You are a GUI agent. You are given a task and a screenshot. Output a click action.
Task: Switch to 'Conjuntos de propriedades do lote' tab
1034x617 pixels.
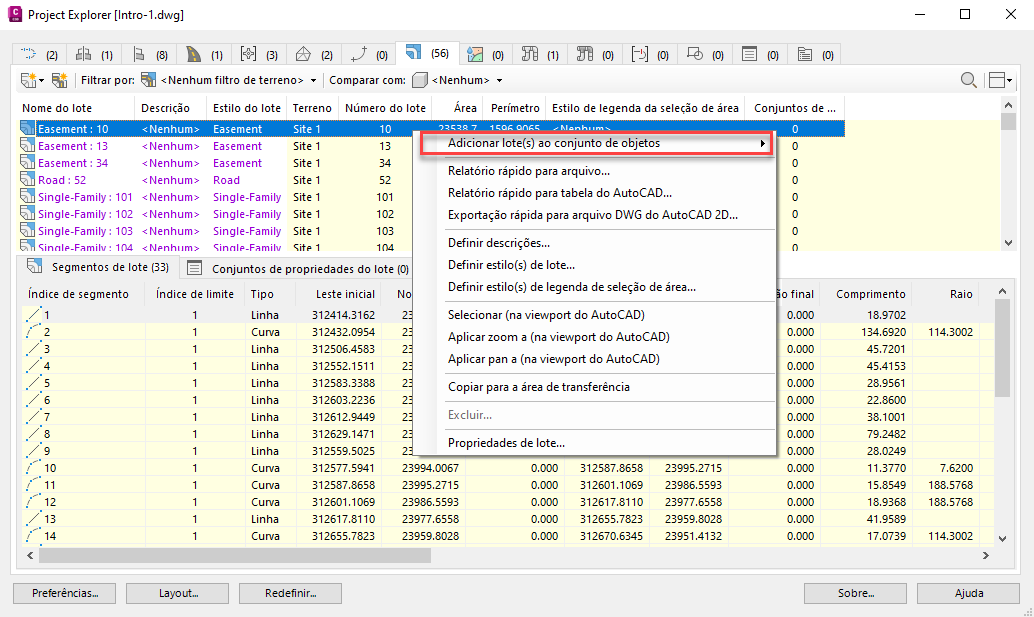click(x=300, y=268)
